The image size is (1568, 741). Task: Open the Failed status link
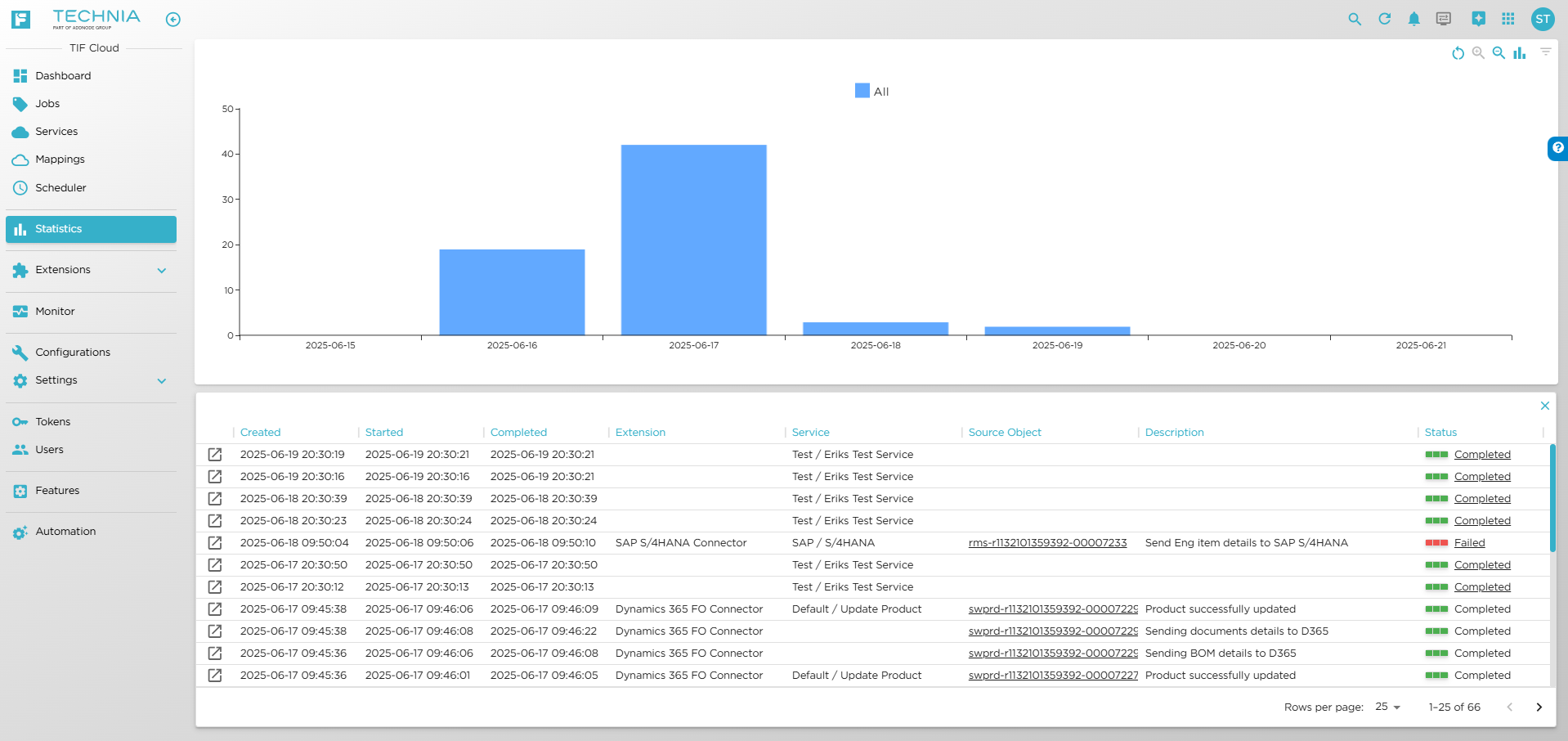(1469, 543)
